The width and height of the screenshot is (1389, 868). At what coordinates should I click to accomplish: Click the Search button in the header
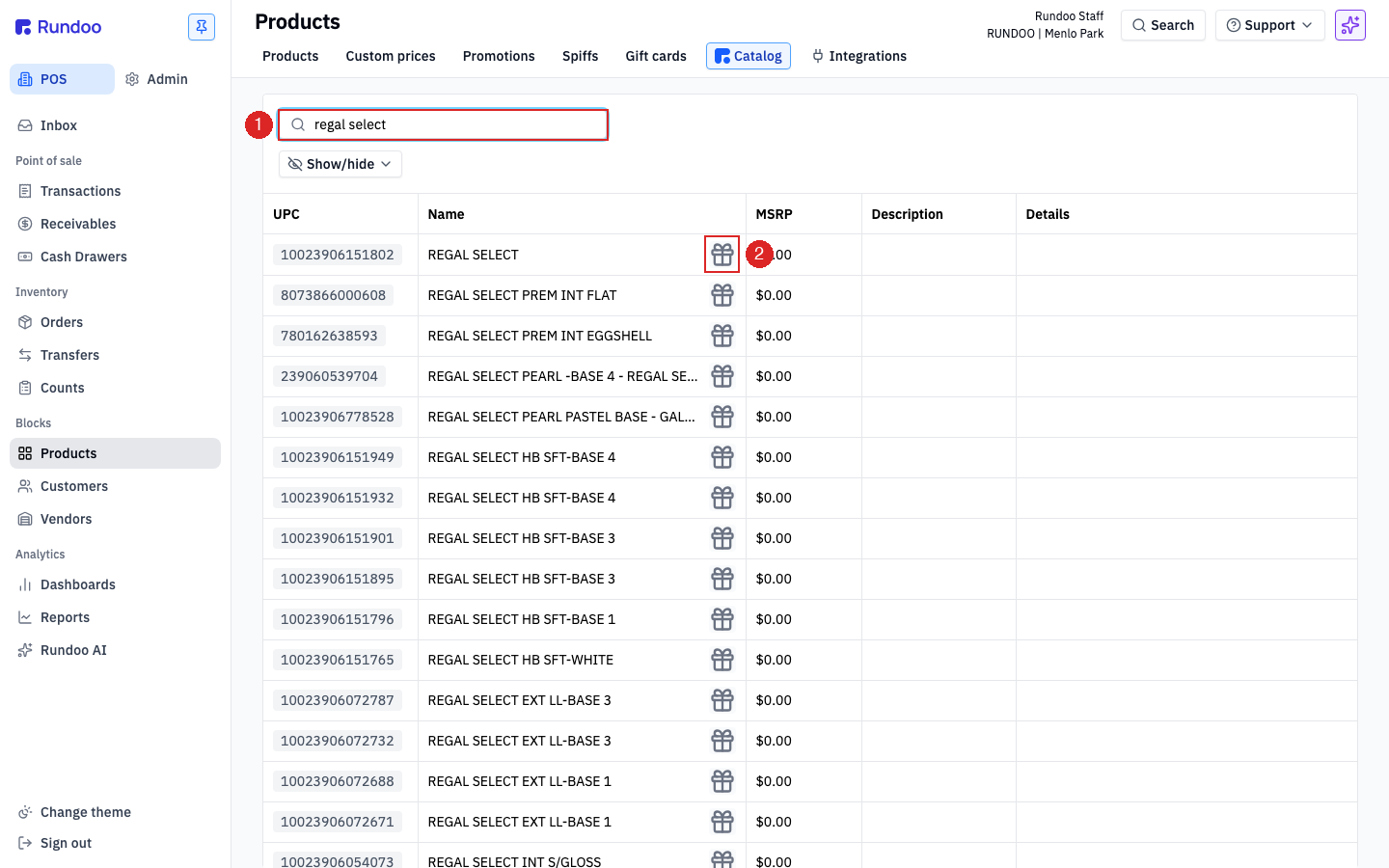tap(1163, 25)
